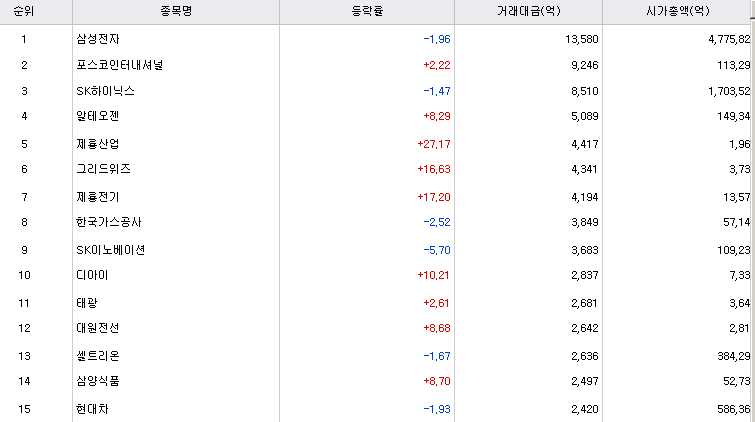Select stock SK이노베이션
This screenshot has width=755, height=422.
[111, 250]
